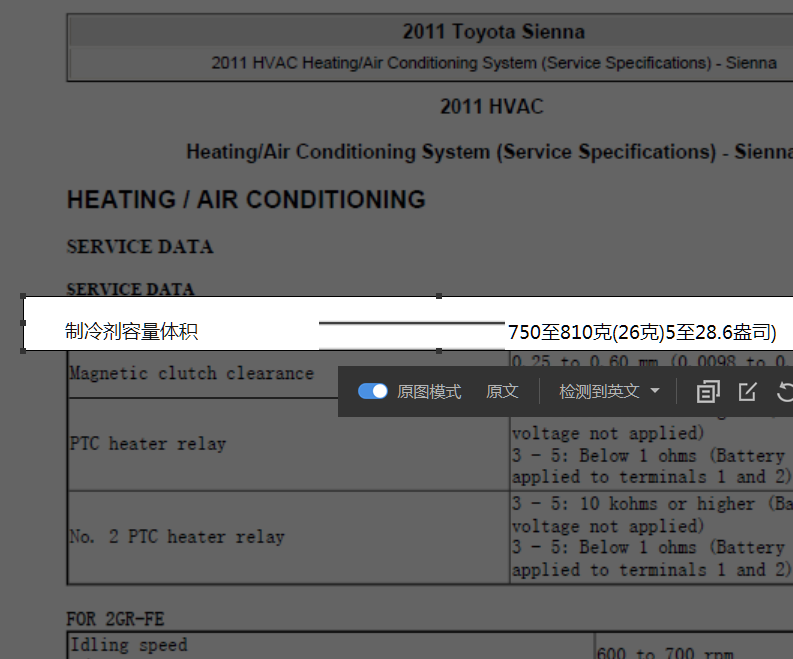Click the 600 to 700 rpm value
793x659 pixels.
point(664,653)
